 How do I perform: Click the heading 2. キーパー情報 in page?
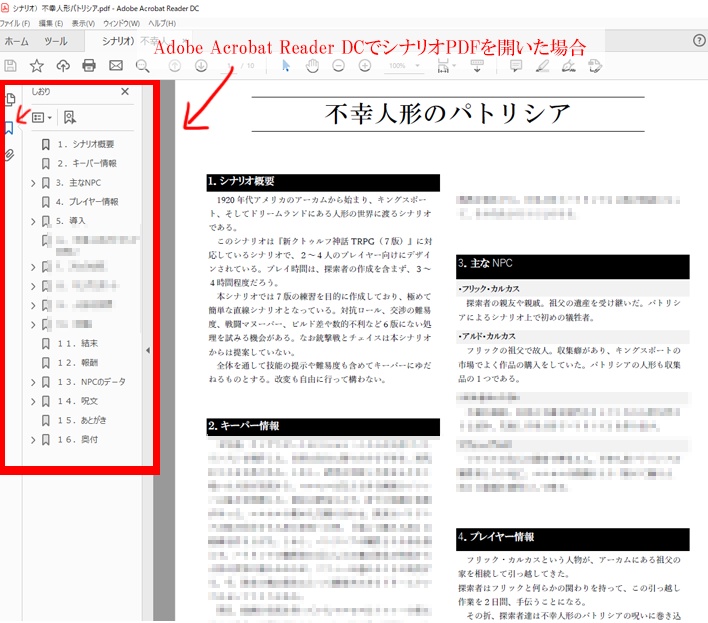tap(244, 426)
